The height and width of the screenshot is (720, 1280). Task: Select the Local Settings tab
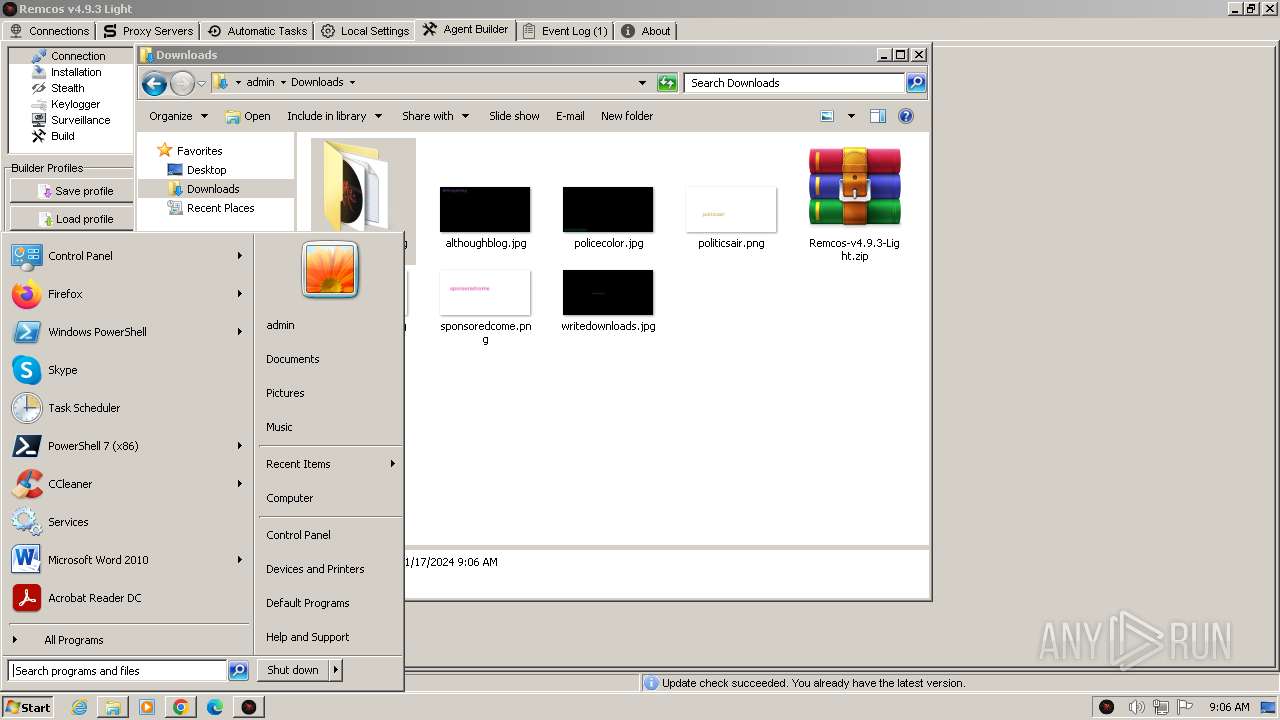point(365,31)
